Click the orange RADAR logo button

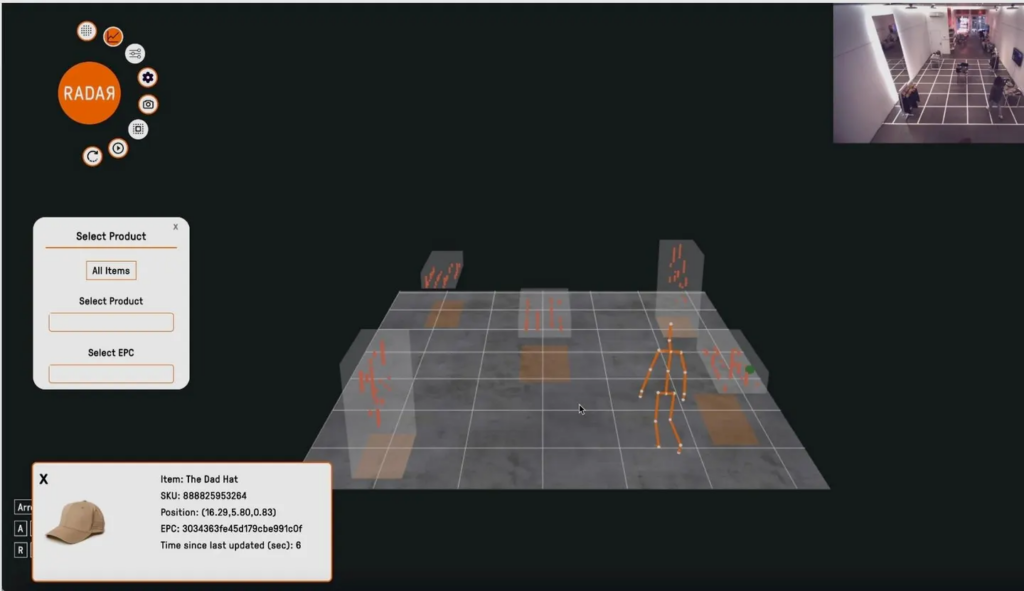89,93
